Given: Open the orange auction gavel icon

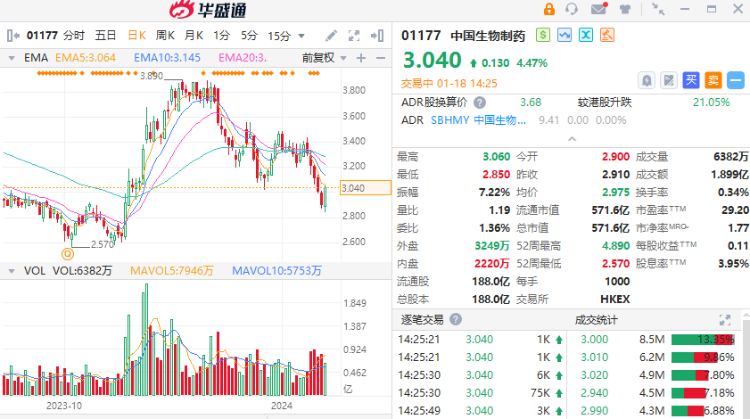Looking at the screenshot, I should coord(607,35).
